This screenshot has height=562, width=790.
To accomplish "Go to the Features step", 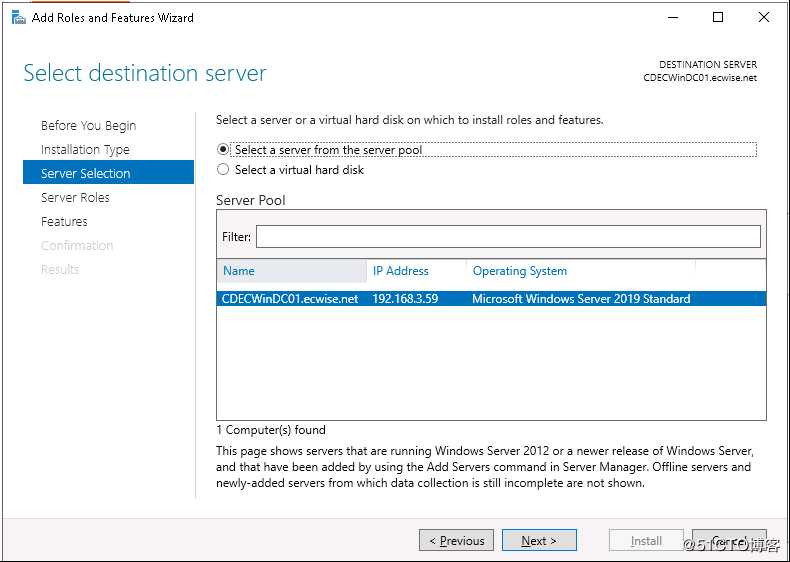I will [x=64, y=221].
